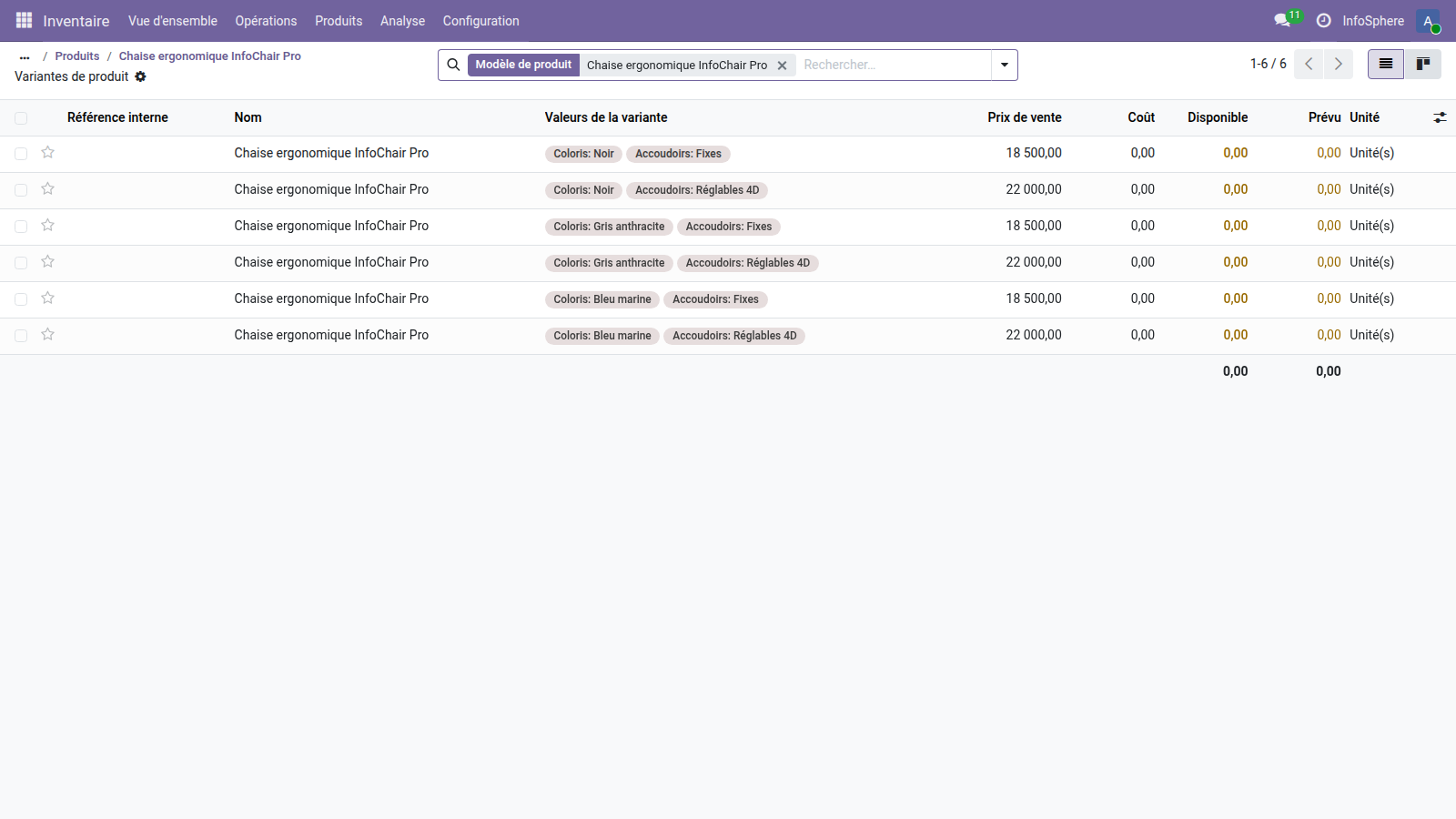
Task: Expand the search filter options dropdown
Action: (1004, 65)
